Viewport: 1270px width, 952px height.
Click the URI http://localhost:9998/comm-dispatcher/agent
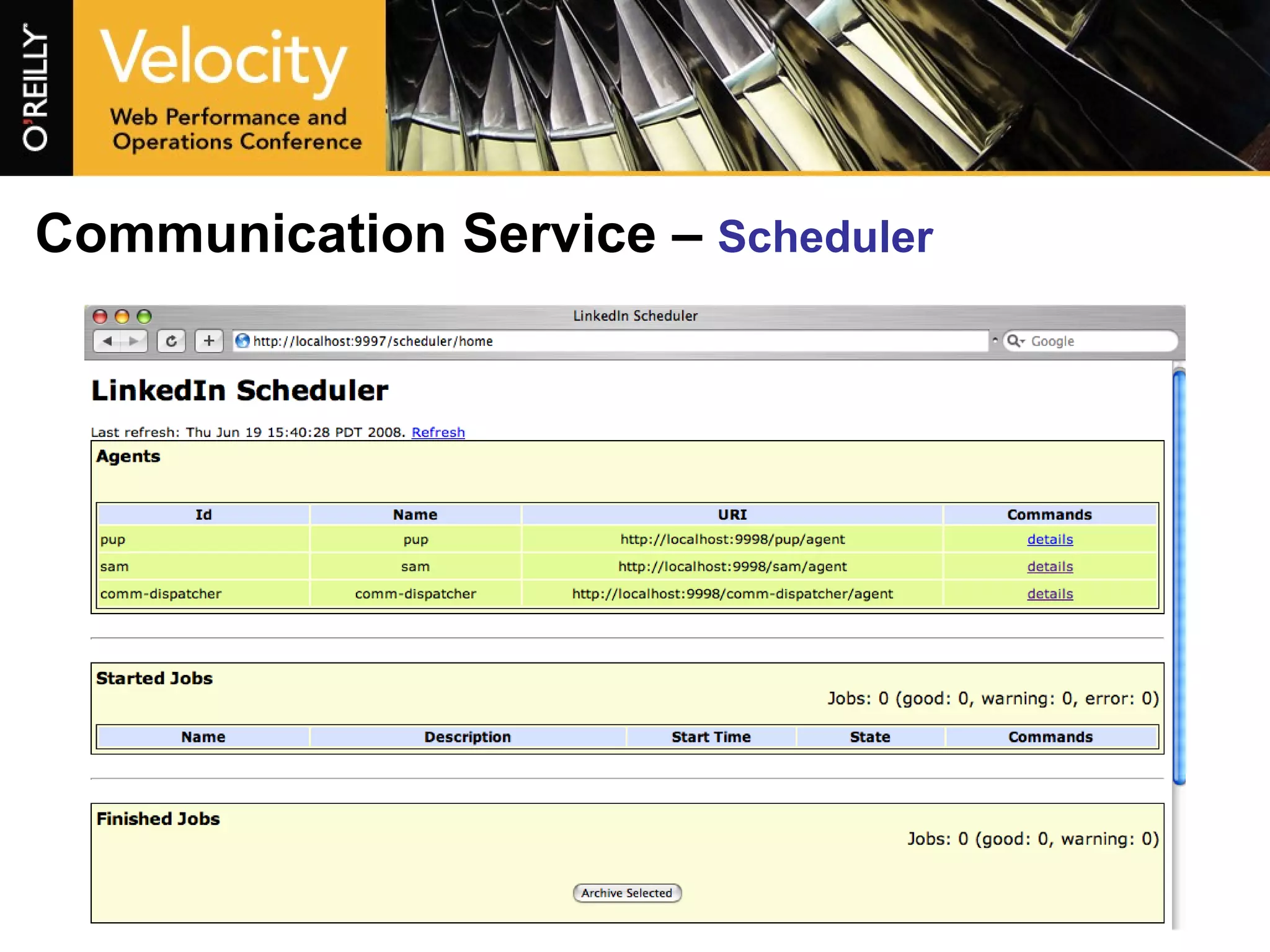pyautogui.click(x=732, y=594)
